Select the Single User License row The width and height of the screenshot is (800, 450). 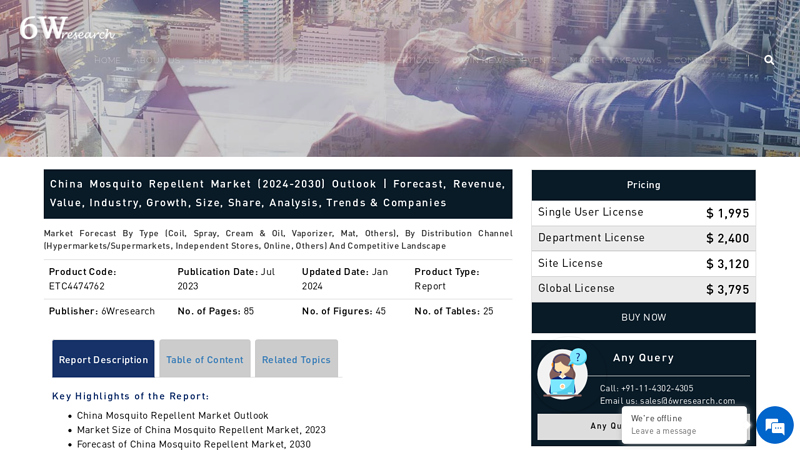pos(643,213)
